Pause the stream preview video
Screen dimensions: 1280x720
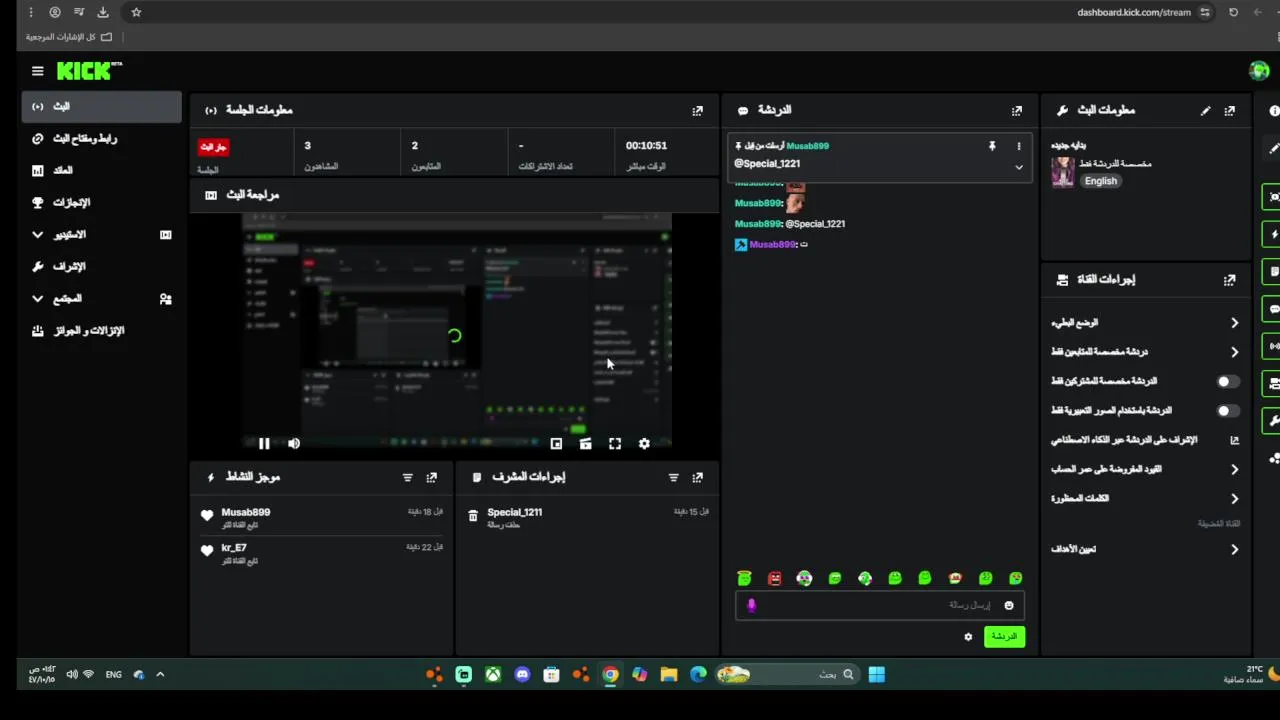(x=264, y=444)
